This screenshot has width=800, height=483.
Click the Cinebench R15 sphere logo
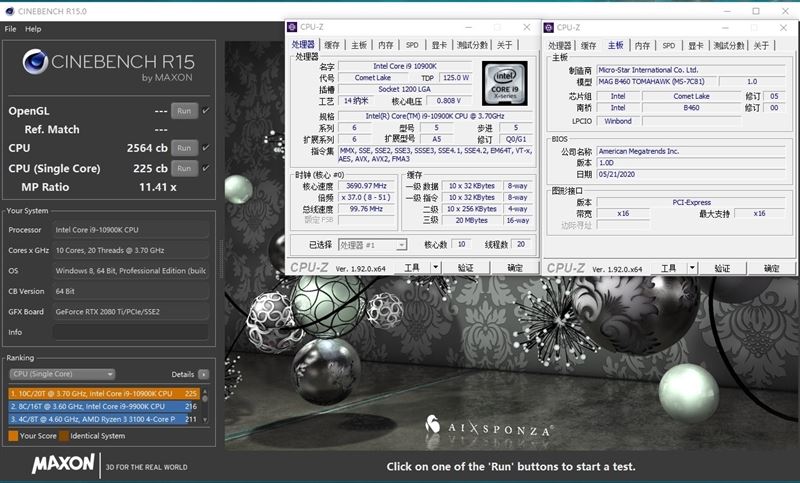[35, 62]
